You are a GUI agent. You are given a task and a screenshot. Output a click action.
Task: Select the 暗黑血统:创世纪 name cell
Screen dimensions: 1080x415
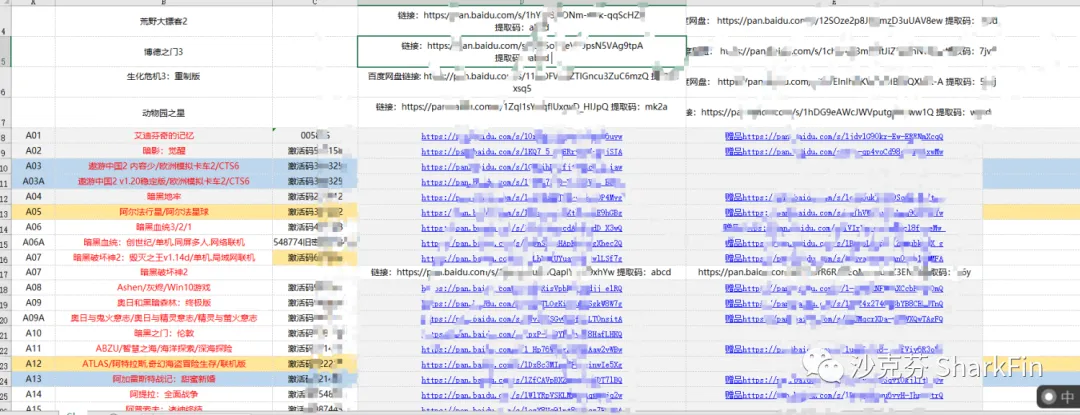163,242
